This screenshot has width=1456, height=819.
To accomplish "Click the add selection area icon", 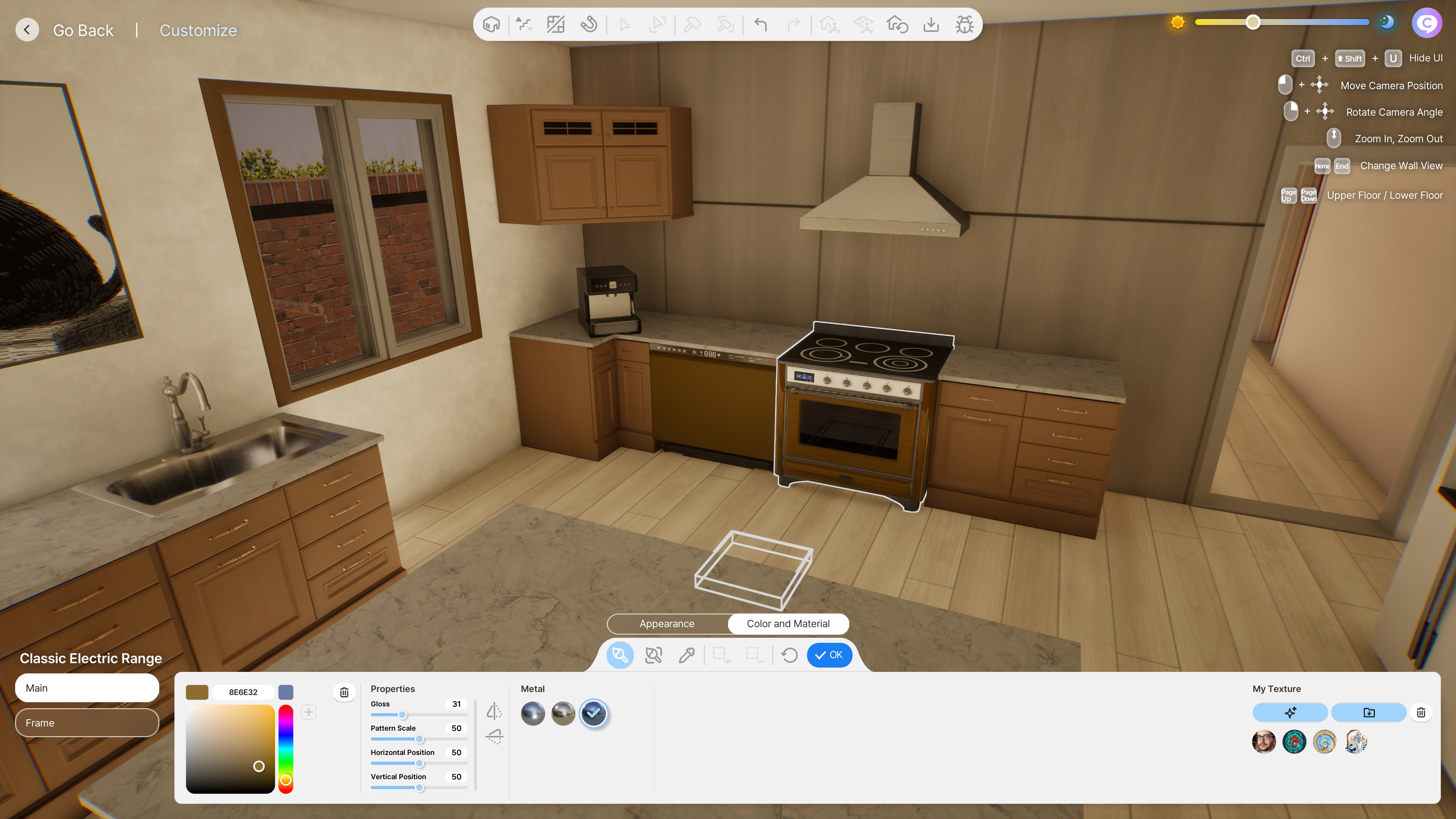I will [721, 655].
